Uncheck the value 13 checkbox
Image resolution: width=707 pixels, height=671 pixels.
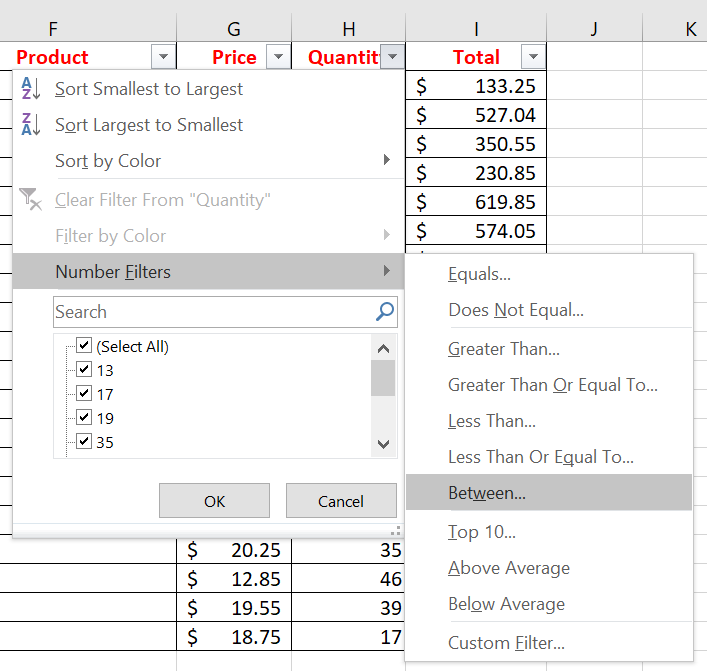(x=84, y=370)
